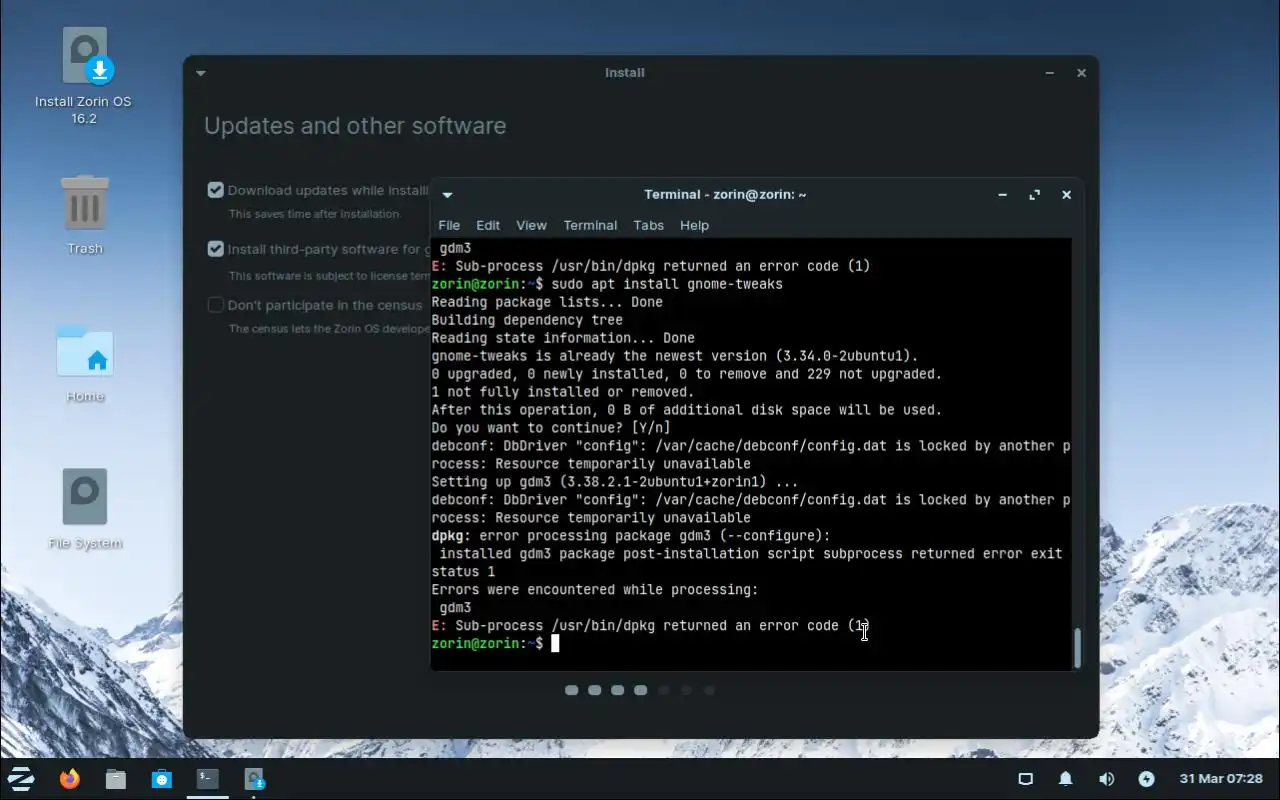Click the last installer progress dot
Image resolution: width=1280 pixels, height=800 pixels.
pyautogui.click(x=709, y=690)
